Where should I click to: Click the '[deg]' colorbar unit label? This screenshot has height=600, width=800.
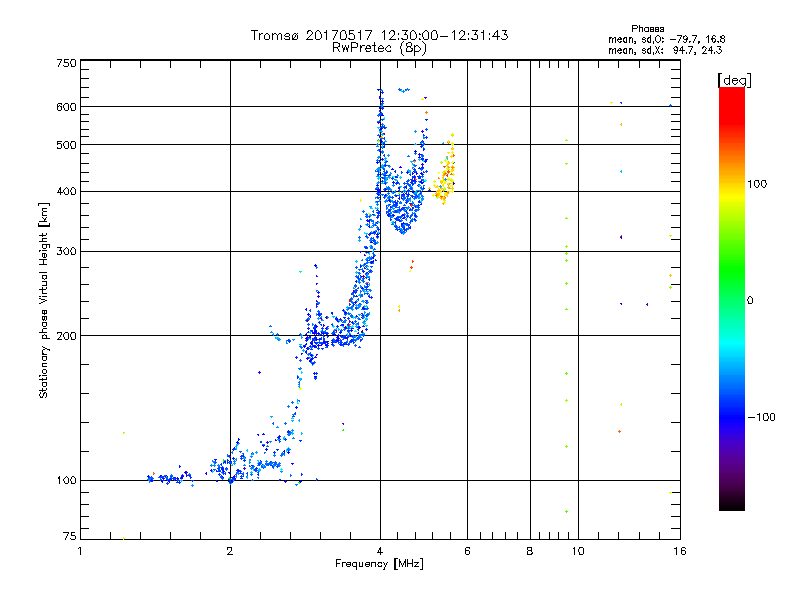click(734, 80)
